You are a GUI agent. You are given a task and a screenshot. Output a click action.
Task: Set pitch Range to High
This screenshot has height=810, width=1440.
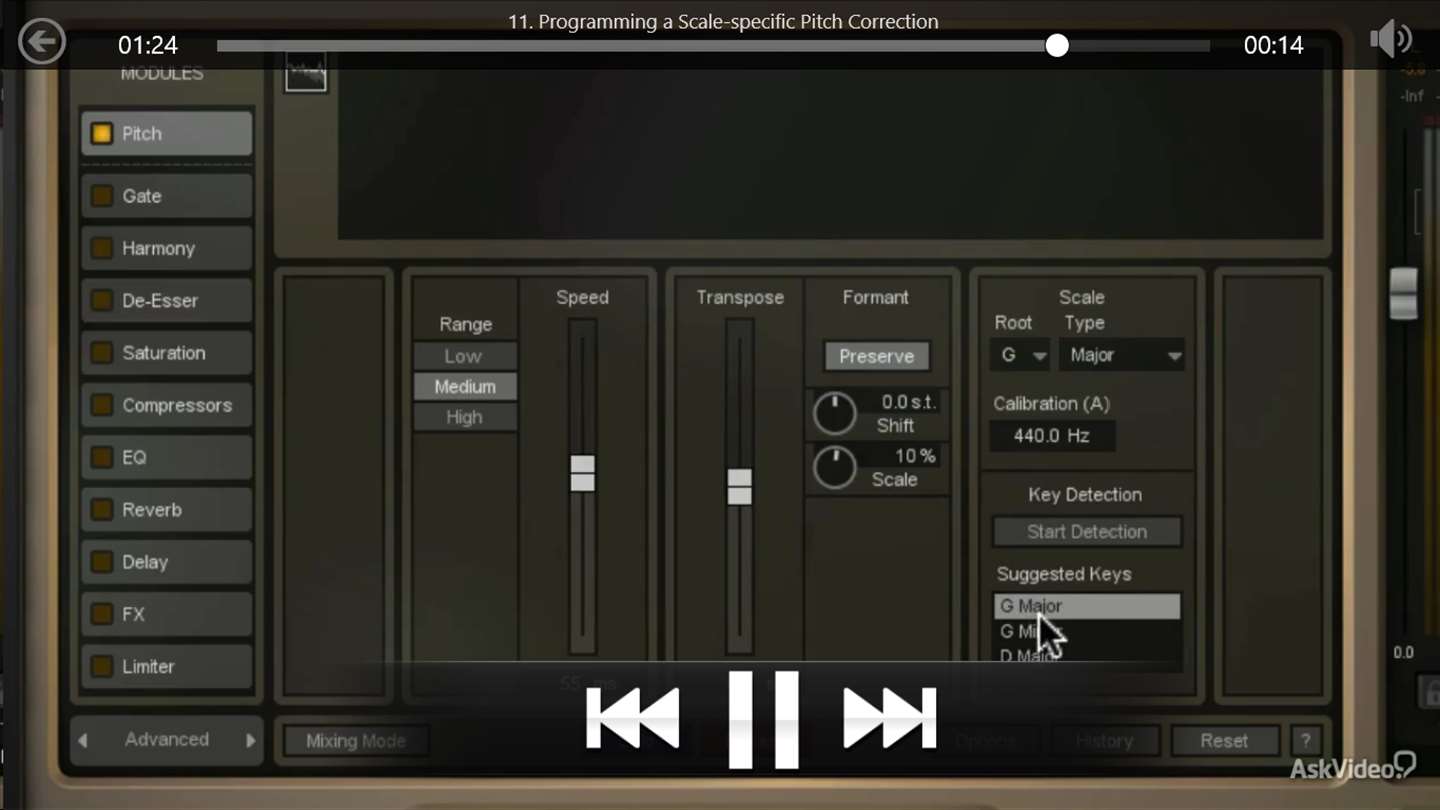coord(465,417)
